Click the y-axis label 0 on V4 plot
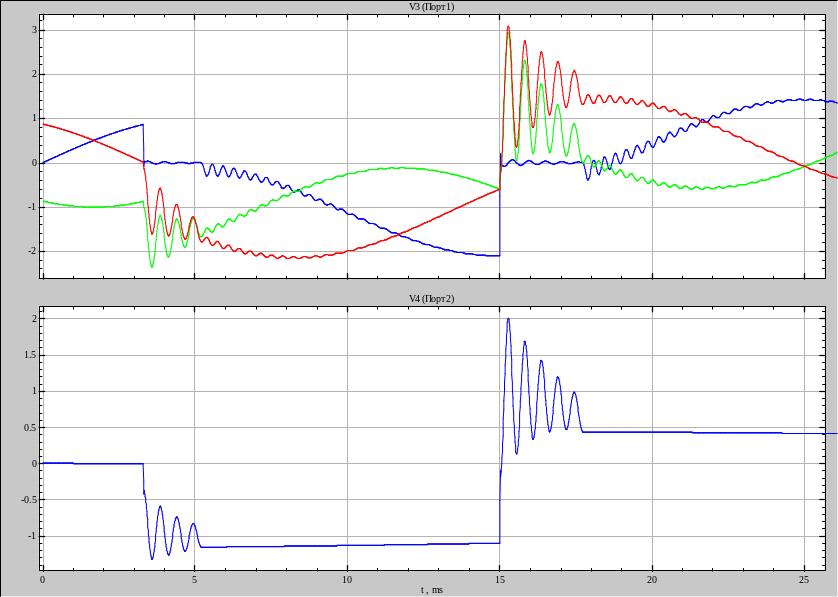The width and height of the screenshot is (838, 597). (33, 464)
